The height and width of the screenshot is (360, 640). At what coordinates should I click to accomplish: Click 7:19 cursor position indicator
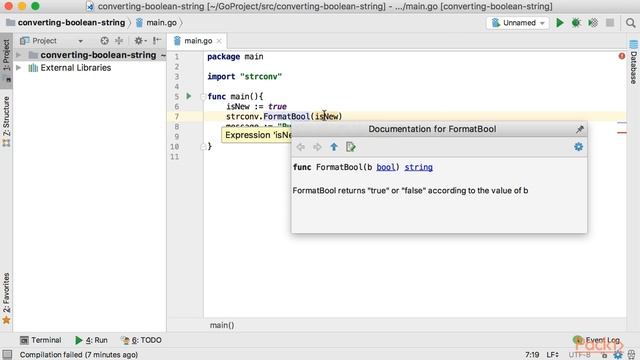[x=532, y=355]
